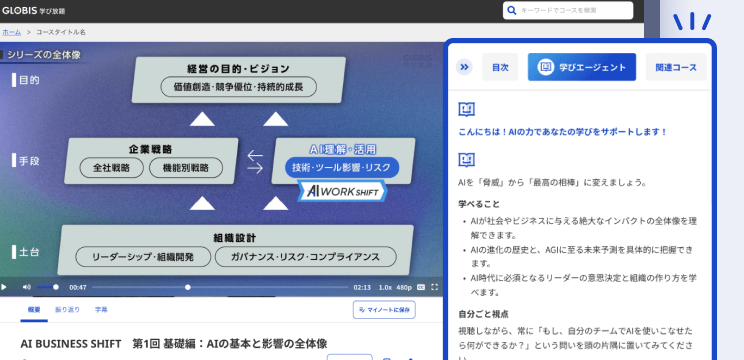Collapse the side panel with the double-chevron icon
Screen dimensions: 744x360
point(465,67)
